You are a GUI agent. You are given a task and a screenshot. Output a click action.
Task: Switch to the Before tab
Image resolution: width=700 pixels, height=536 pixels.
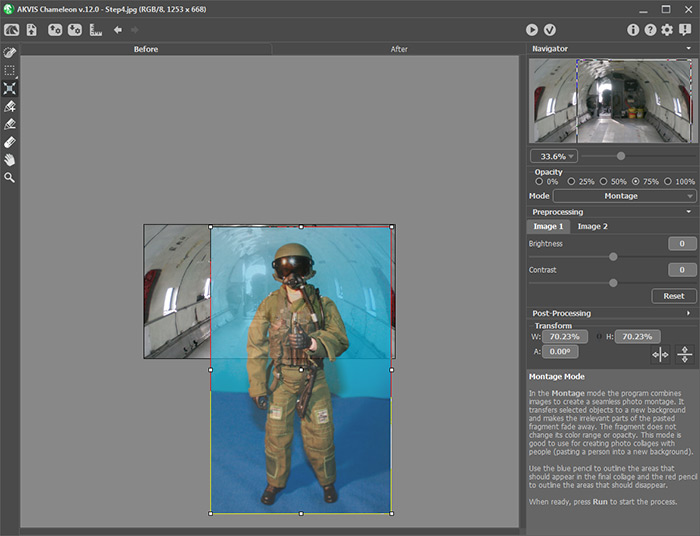point(146,49)
